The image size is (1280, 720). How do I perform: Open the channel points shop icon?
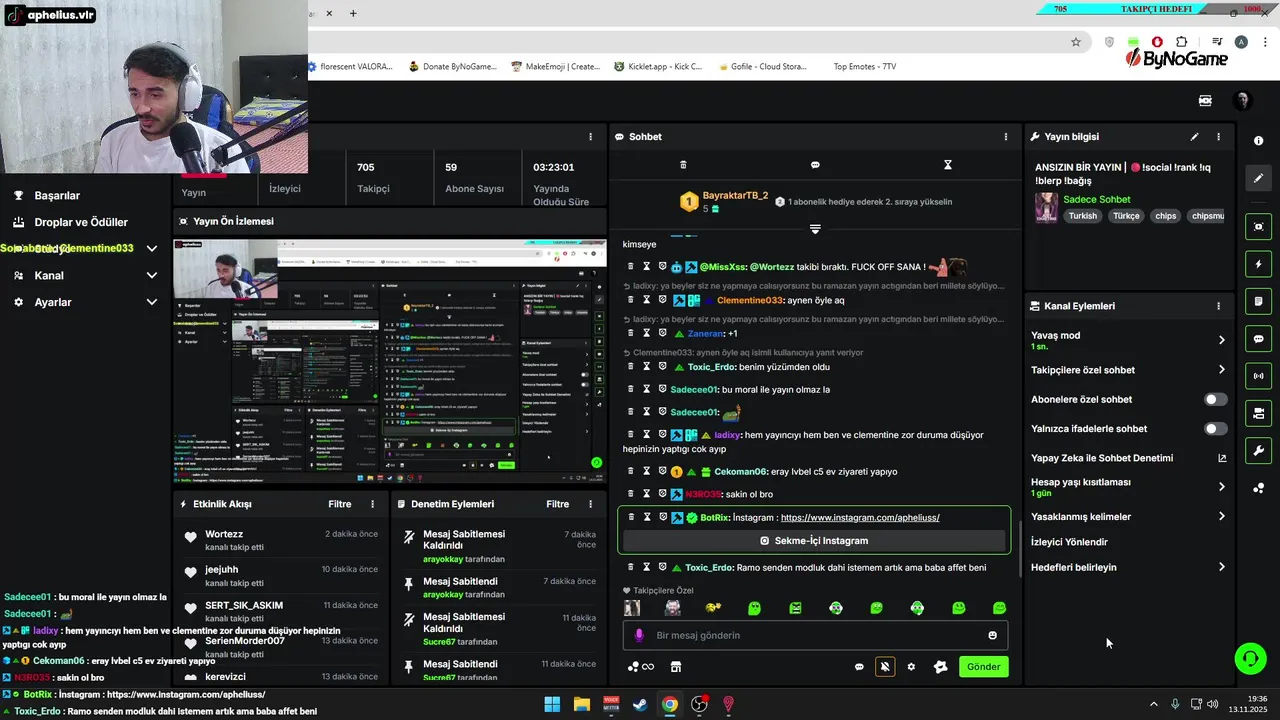[675, 667]
